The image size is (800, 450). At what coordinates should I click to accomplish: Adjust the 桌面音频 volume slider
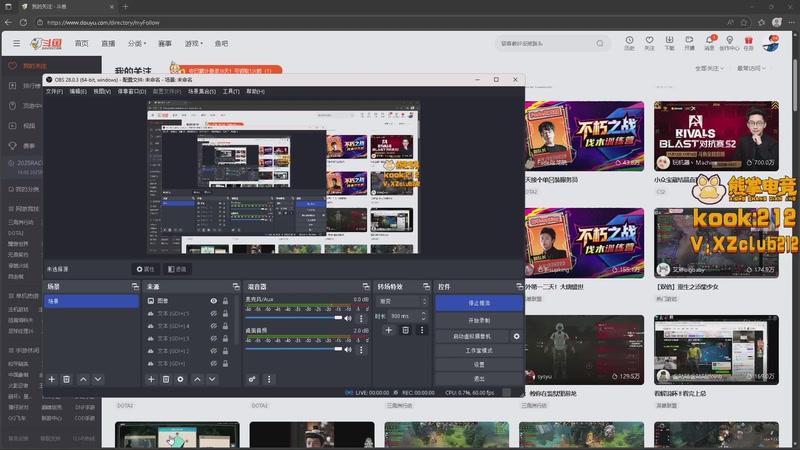(294, 349)
